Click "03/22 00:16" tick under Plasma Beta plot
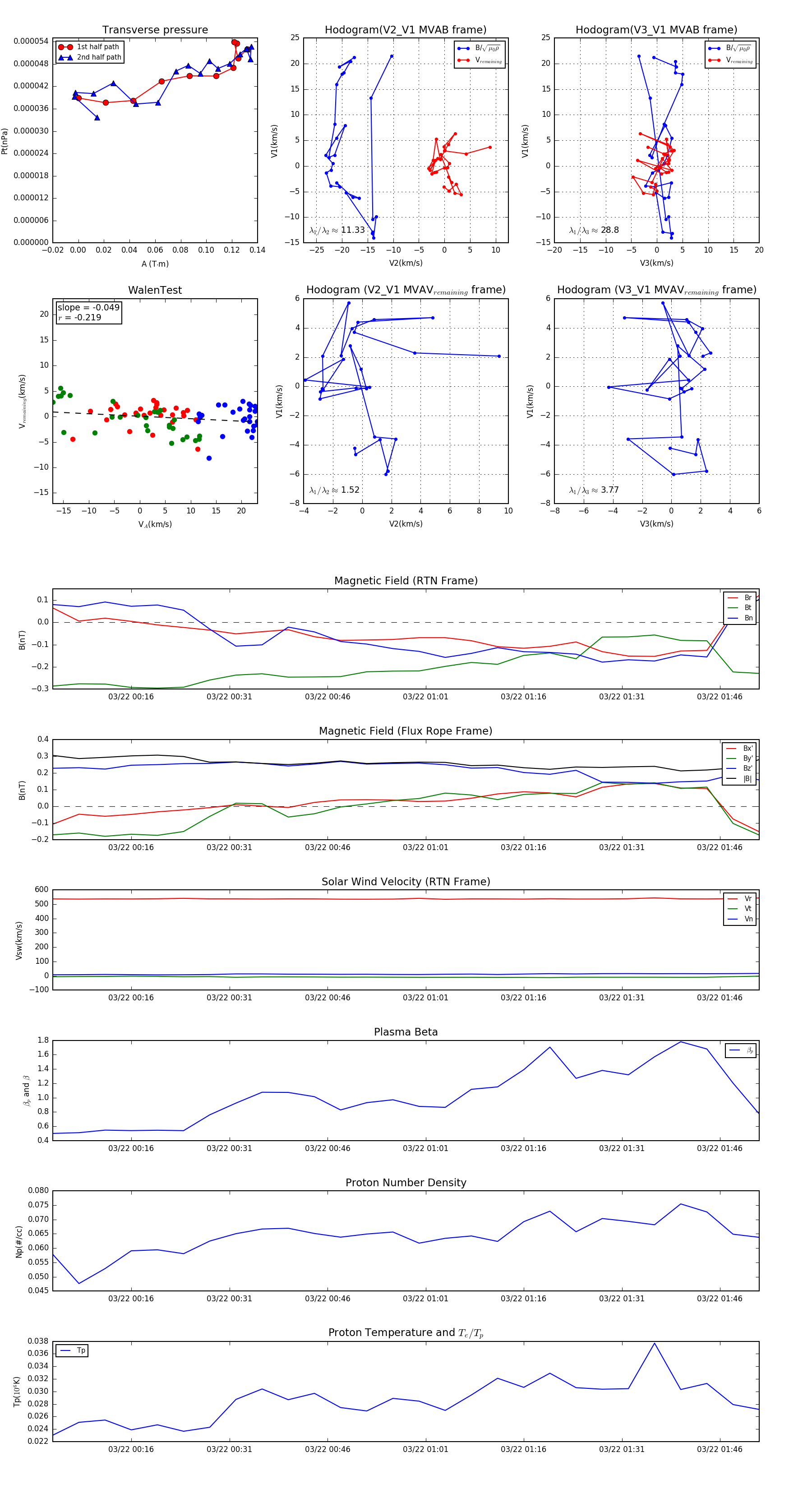 (131, 1148)
